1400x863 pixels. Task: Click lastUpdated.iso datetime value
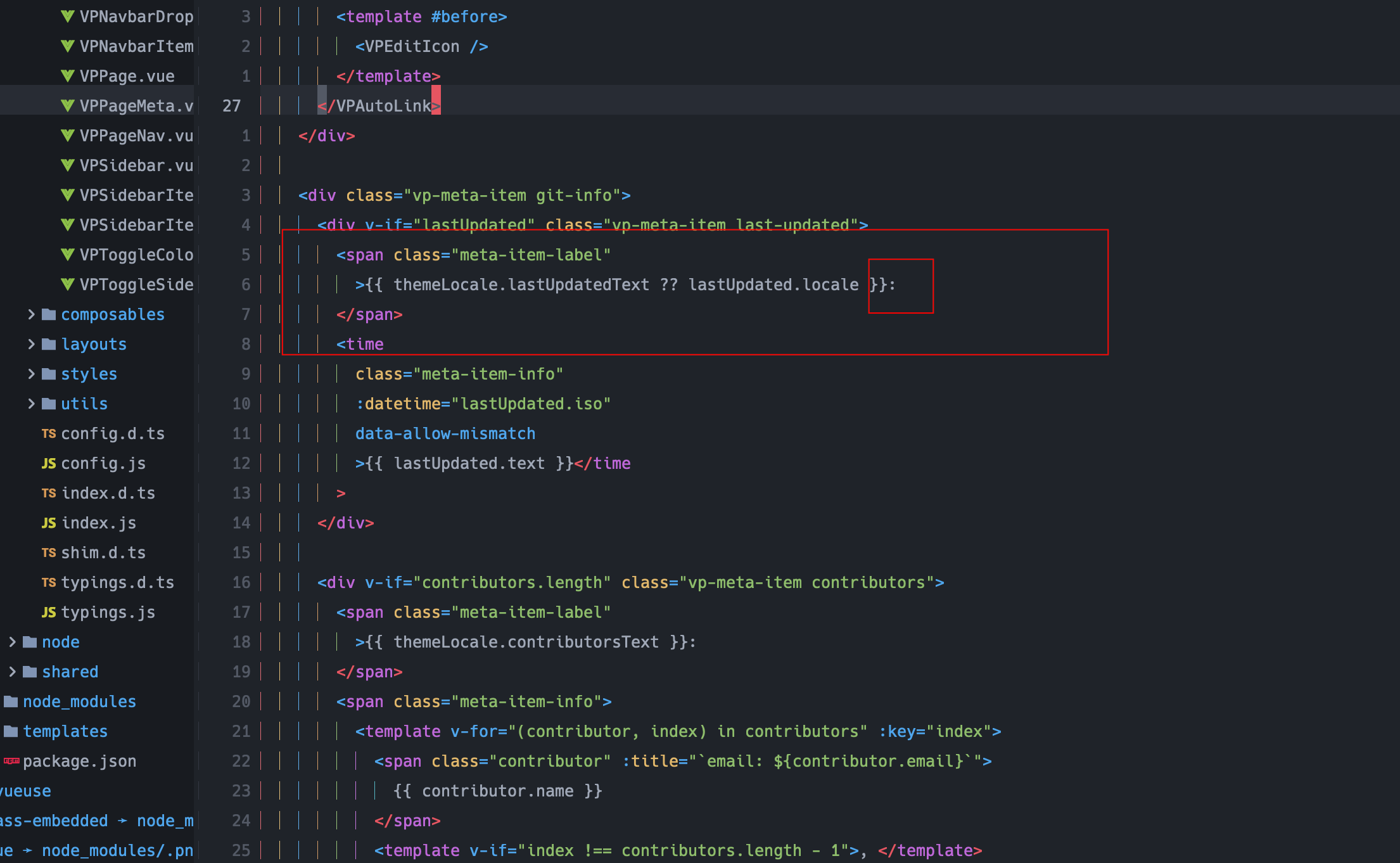531,404
